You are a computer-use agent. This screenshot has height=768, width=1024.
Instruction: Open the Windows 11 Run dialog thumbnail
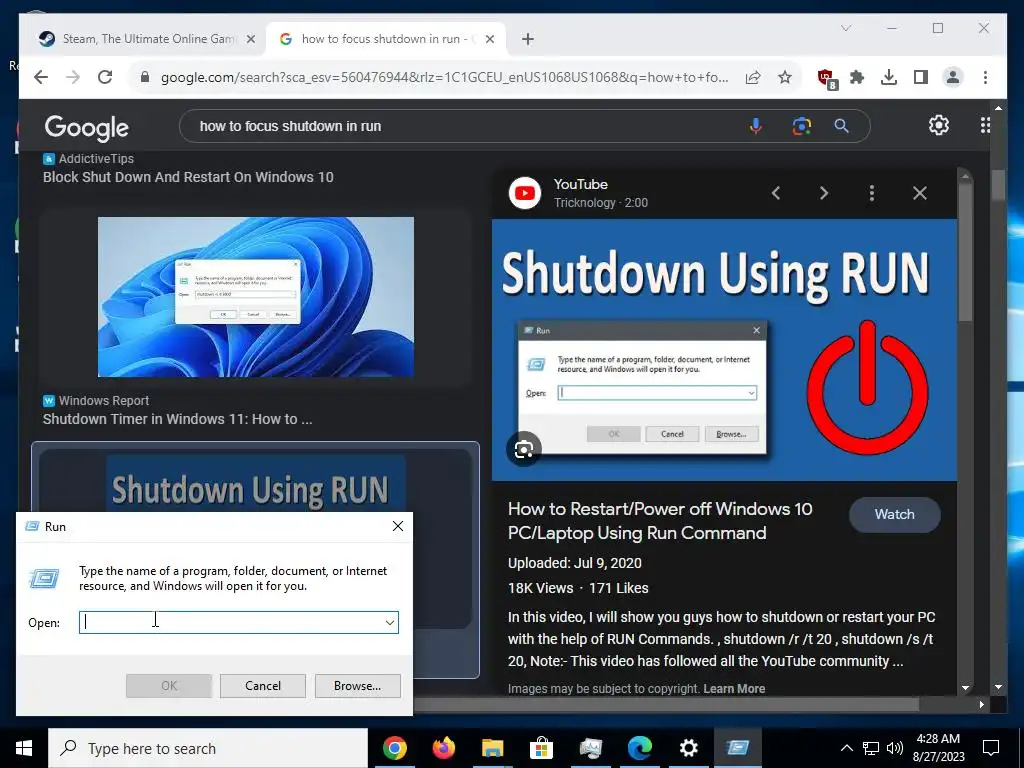click(255, 297)
